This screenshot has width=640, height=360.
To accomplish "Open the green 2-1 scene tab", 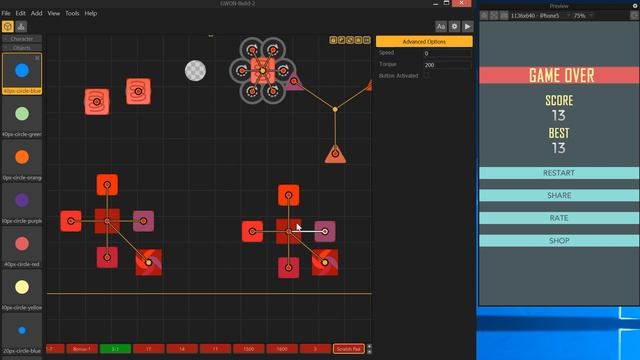I will tap(115, 349).
